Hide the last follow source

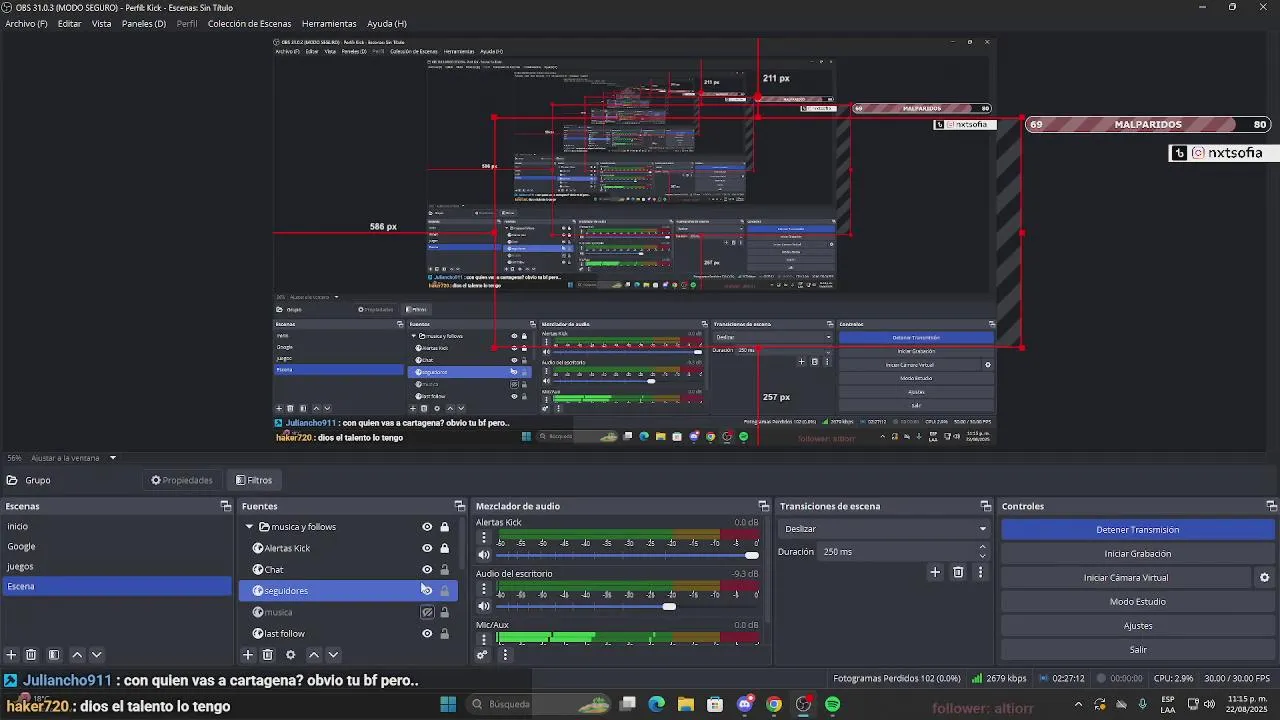(427, 633)
